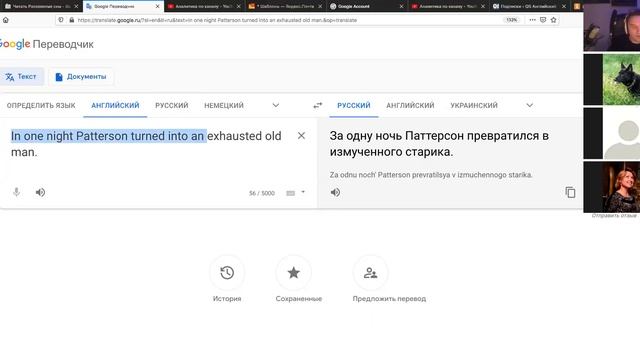Open the page actions three-dots menu
The image size is (640, 360).
[x=532, y=20]
